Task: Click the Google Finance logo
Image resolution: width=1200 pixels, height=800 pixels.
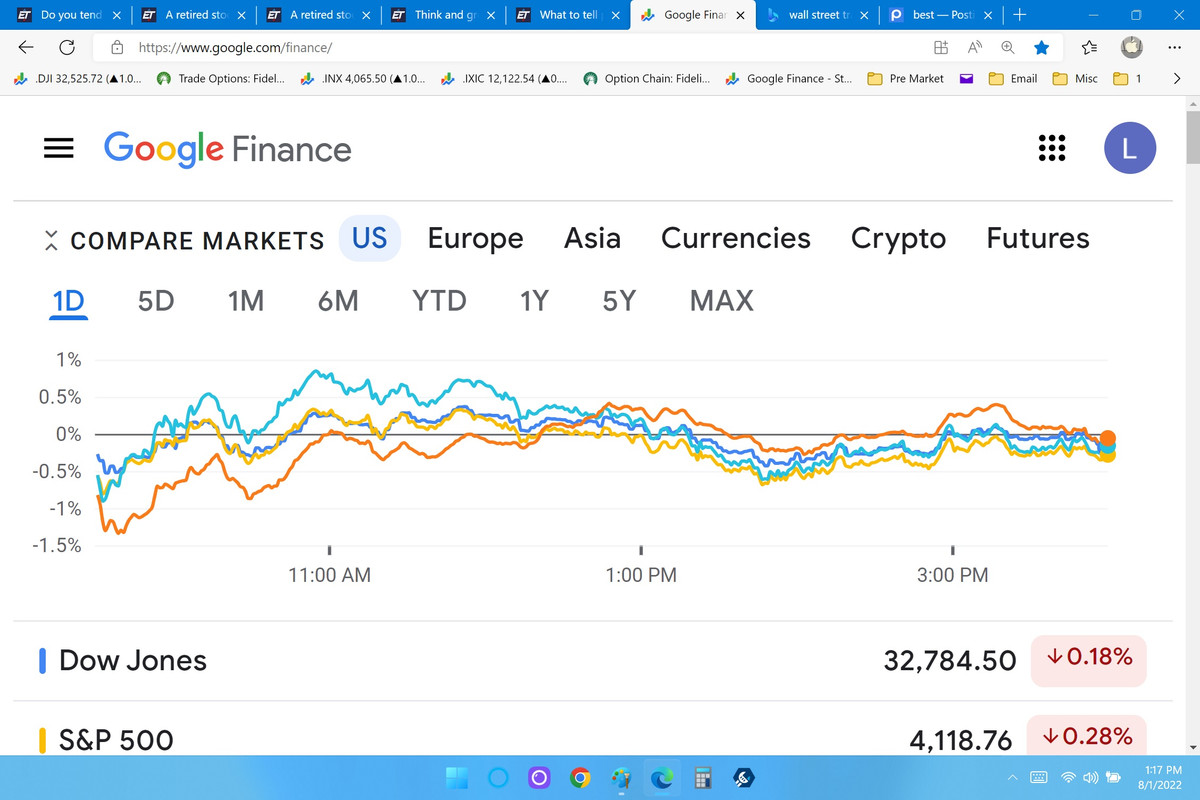Action: click(x=228, y=149)
